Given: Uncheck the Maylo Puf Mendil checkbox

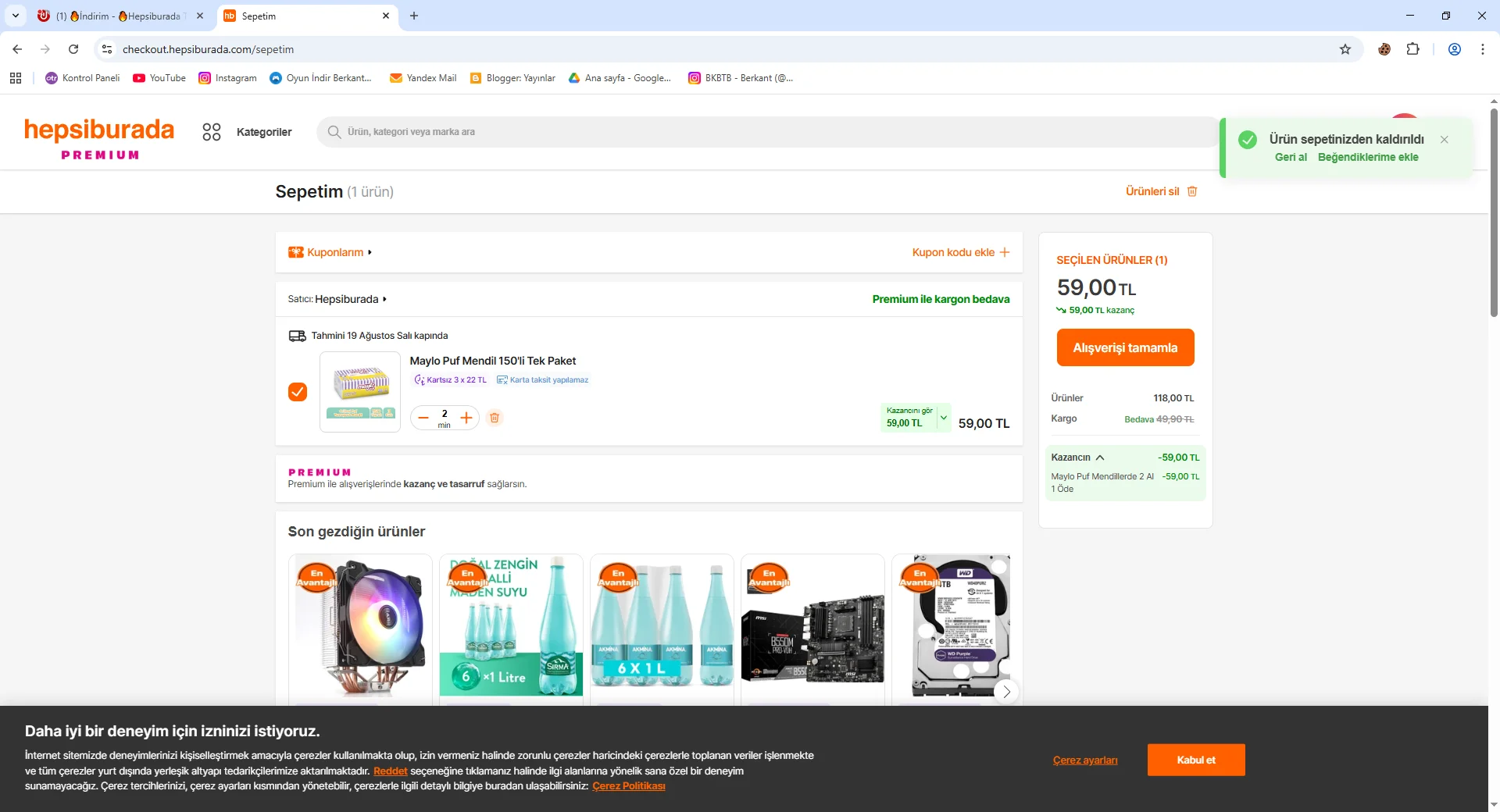Looking at the screenshot, I should [x=298, y=392].
